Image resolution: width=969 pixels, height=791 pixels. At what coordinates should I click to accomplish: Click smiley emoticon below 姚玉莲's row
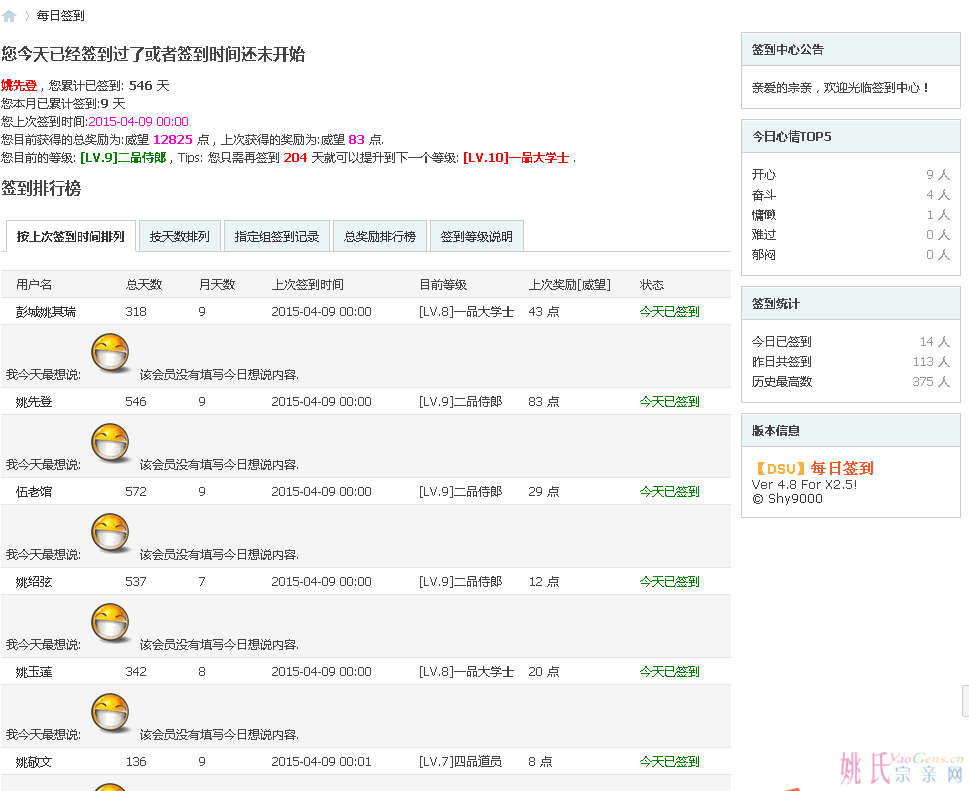tap(110, 714)
